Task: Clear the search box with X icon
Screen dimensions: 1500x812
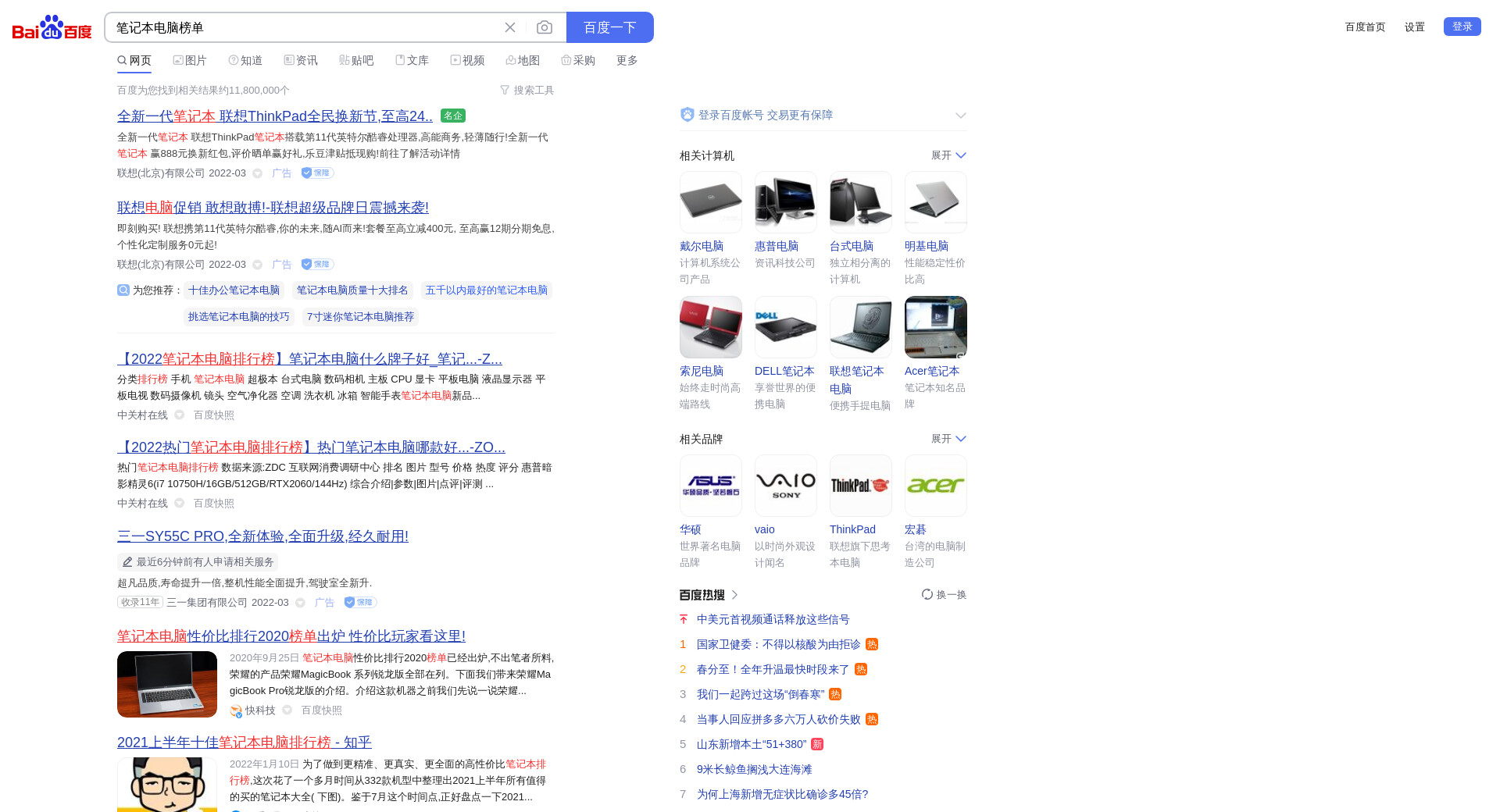Action: [x=510, y=27]
